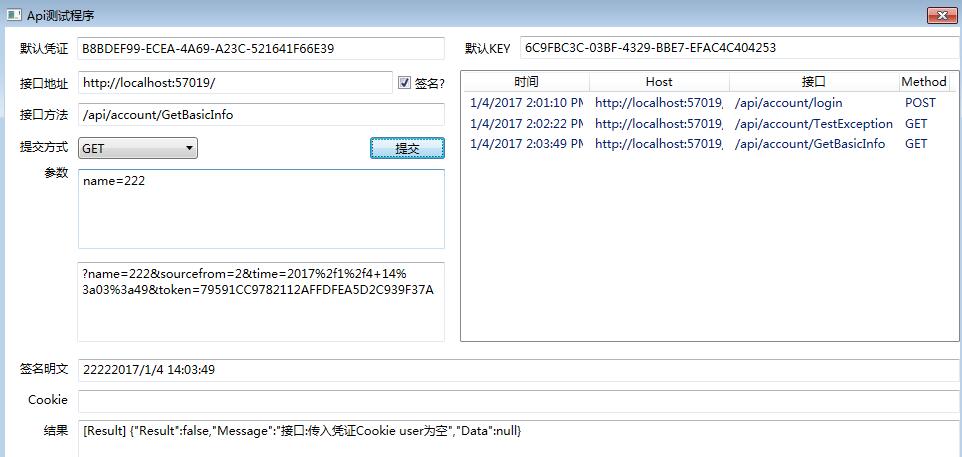
Task: Close the Api测试程序 window
Action: point(941,15)
